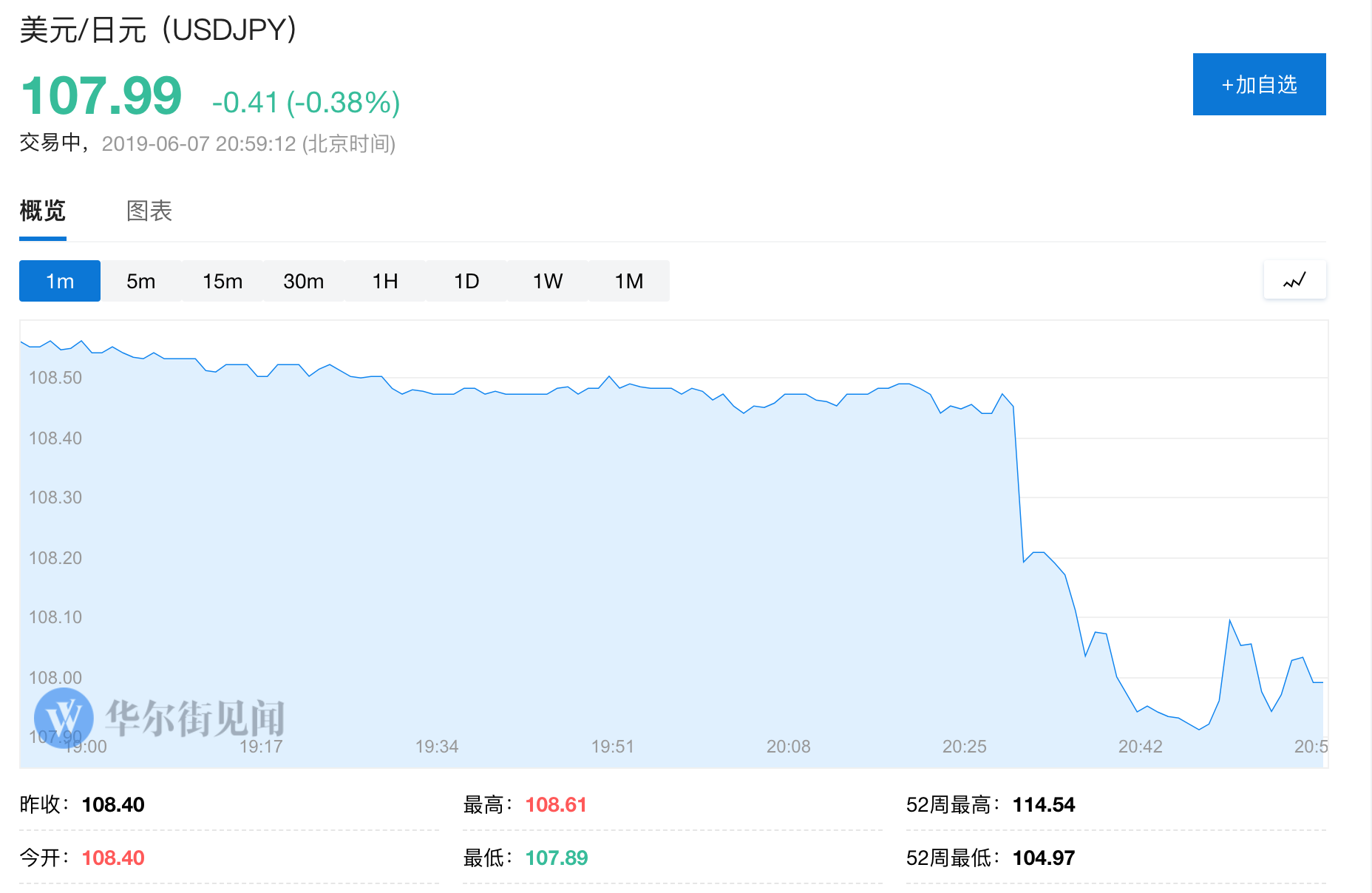
Task: Switch chart to 5m interval
Action: 140,281
